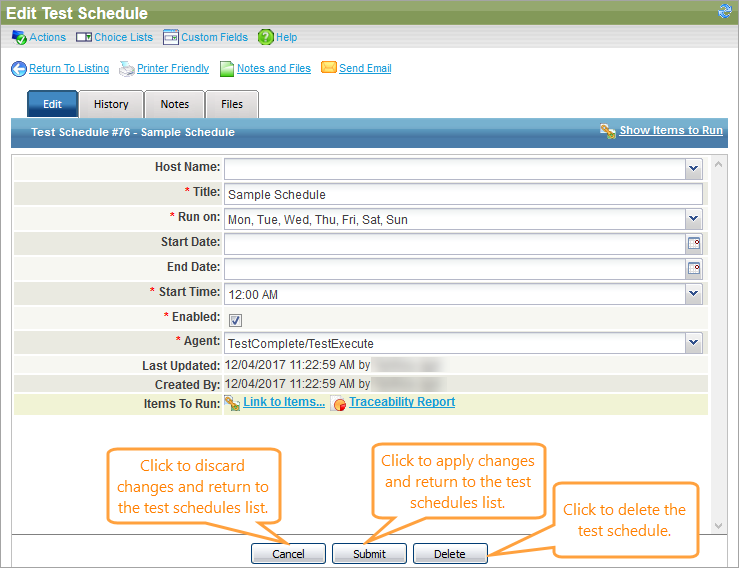This screenshot has width=739, height=568.
Task: Switch to the Files tab
Action: click(232, 104)
